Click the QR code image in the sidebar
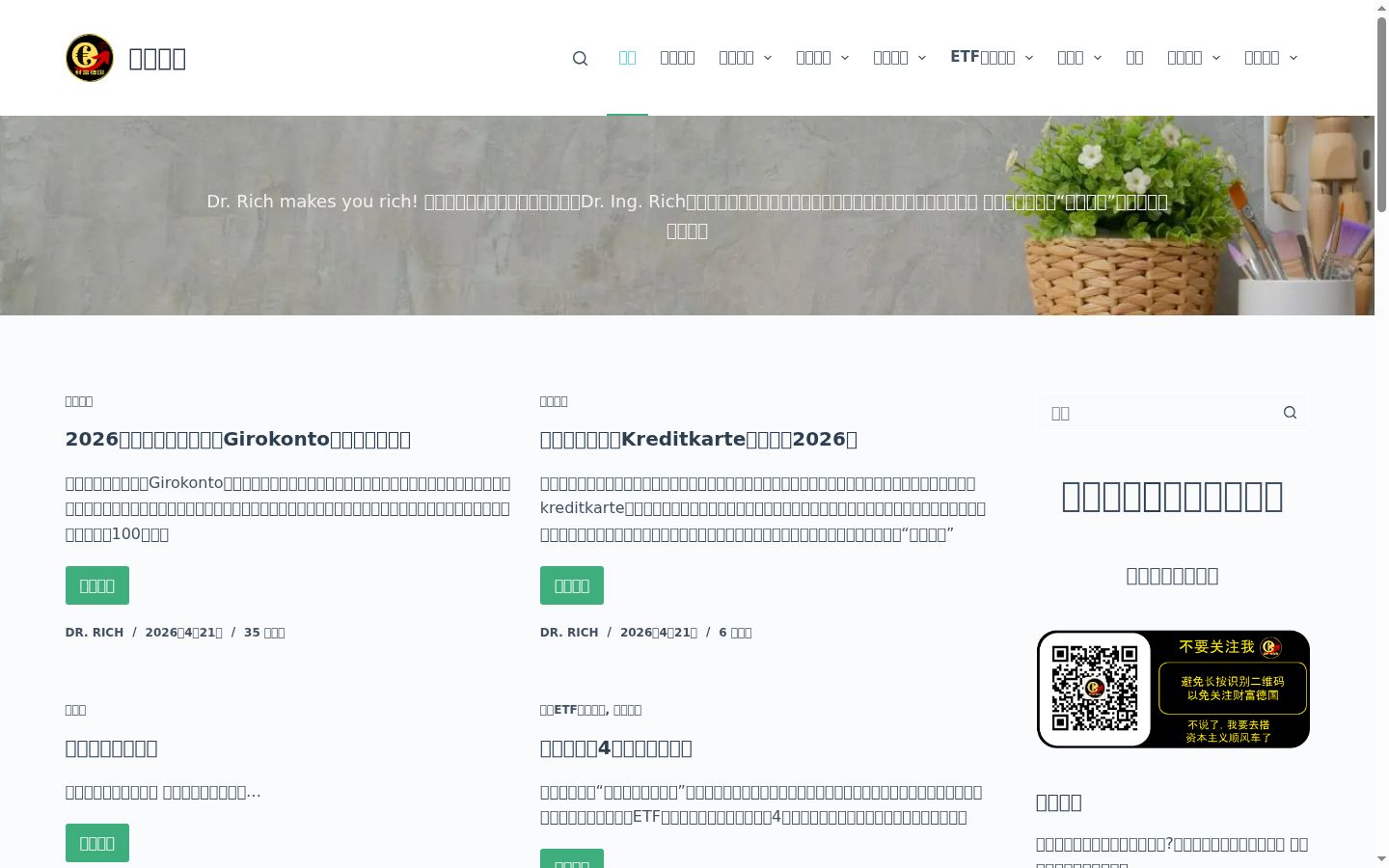The height and width of the screenshot is (868, 1389). (1173, 690)
